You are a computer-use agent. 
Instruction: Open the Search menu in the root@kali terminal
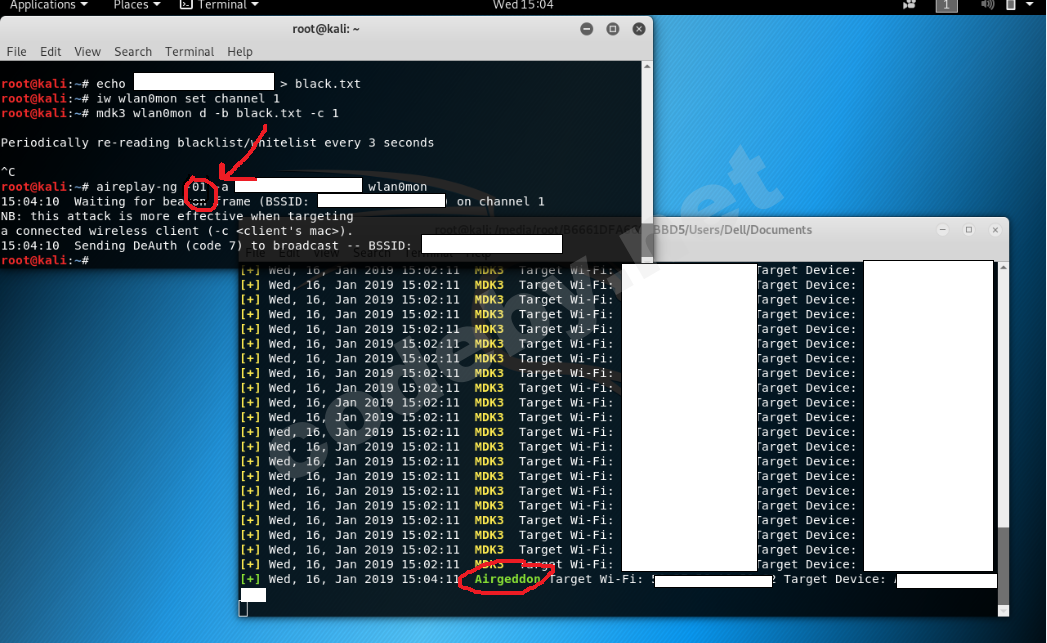[x=133, y=51]
